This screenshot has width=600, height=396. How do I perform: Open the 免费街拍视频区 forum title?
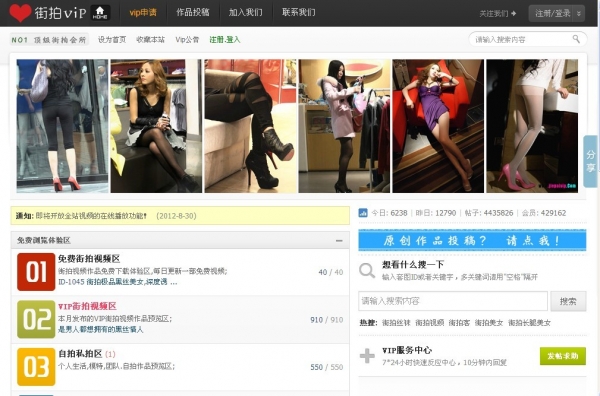[x=89, y=259]
